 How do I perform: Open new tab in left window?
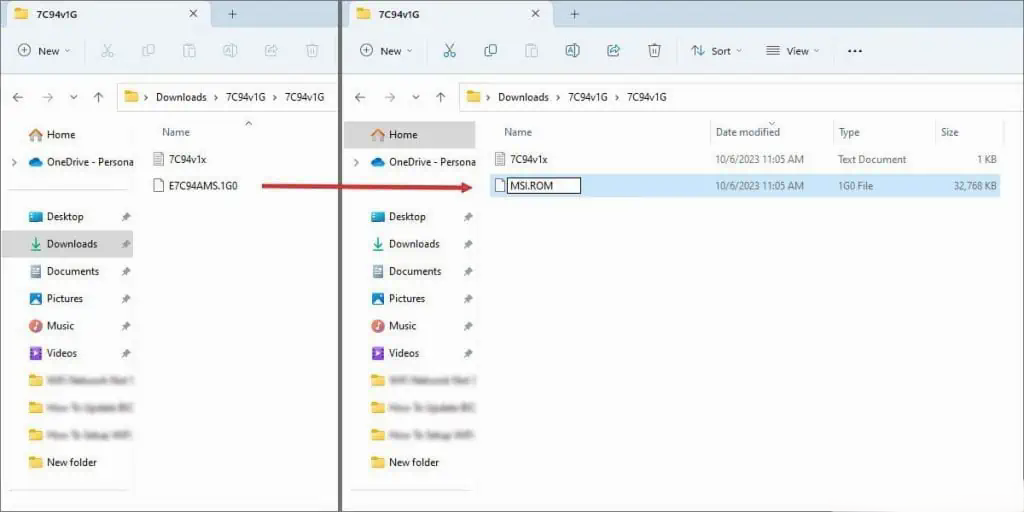[x=232, y=14]
